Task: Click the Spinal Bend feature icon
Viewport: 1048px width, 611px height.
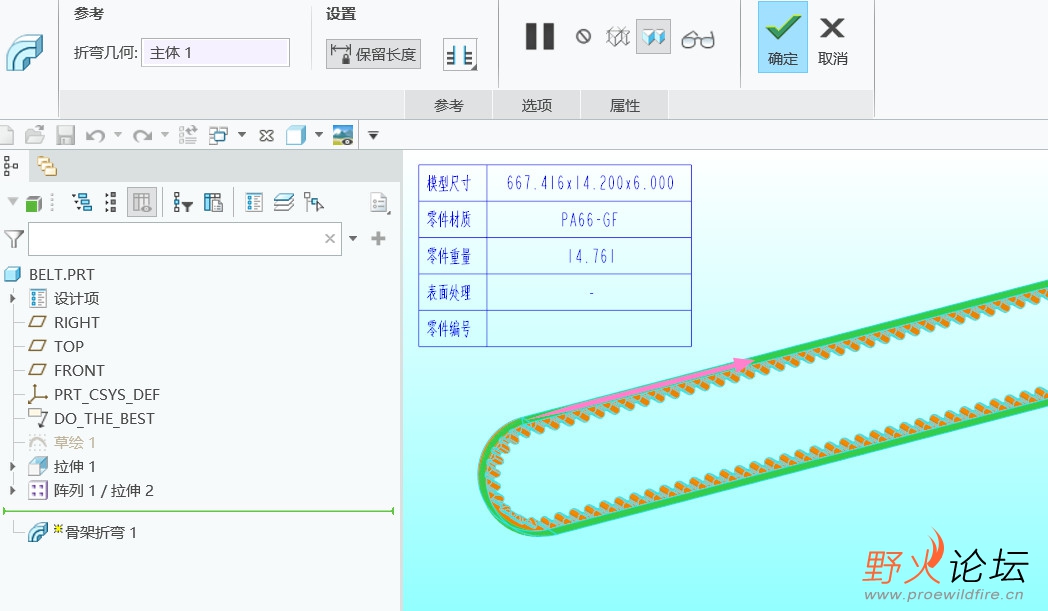Action: (x=25, y=53)
